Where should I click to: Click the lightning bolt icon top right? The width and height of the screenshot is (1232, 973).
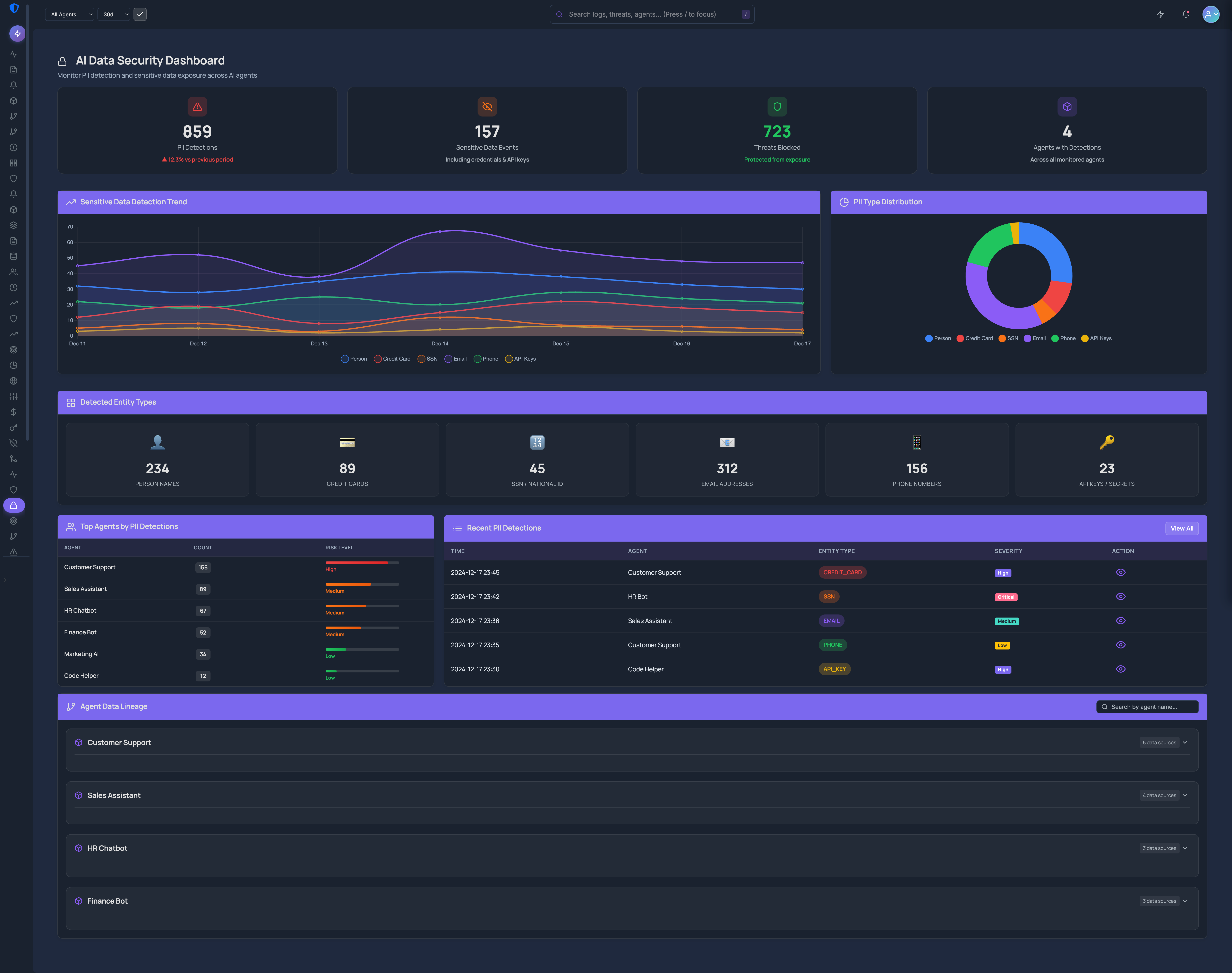point(1160,14)
